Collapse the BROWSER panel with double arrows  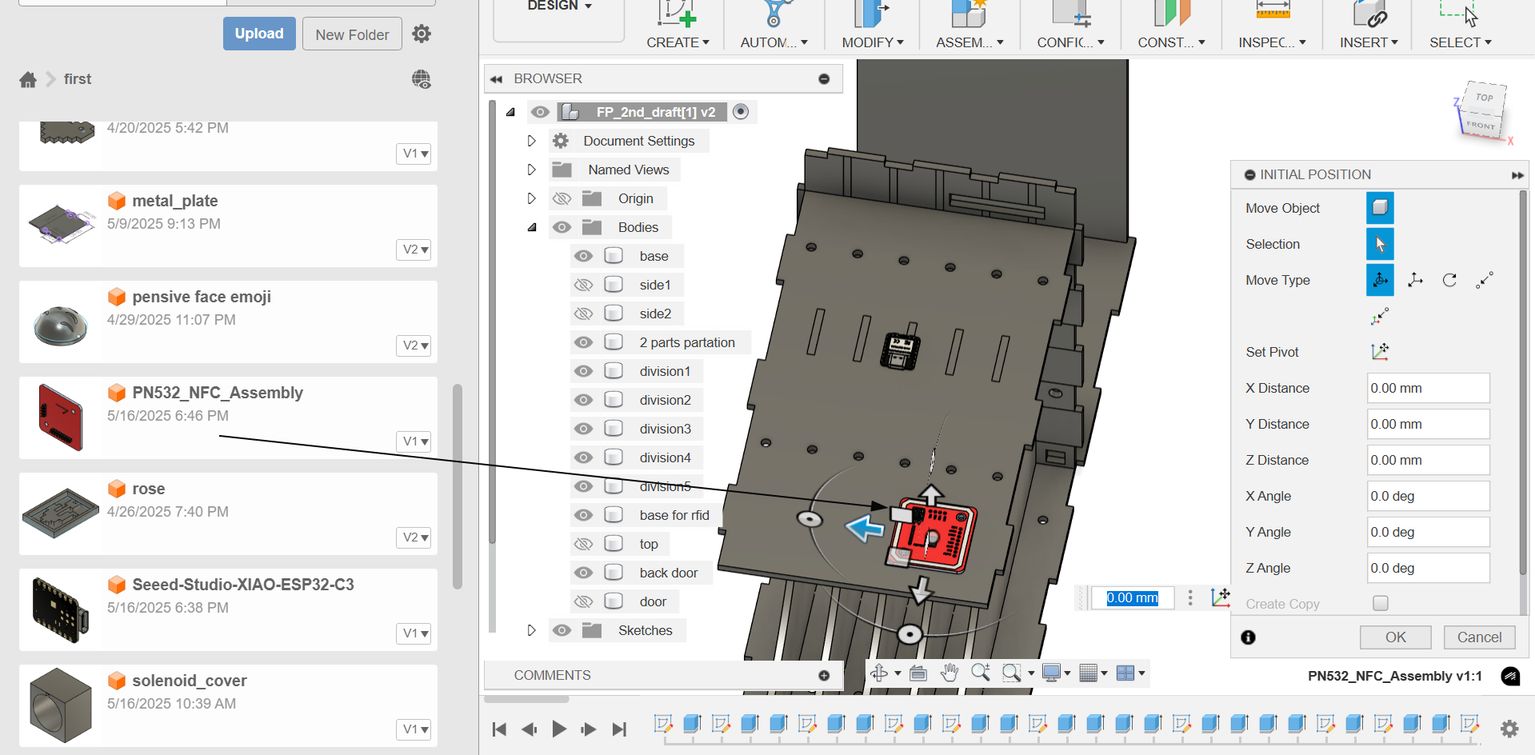pos(495,79)
